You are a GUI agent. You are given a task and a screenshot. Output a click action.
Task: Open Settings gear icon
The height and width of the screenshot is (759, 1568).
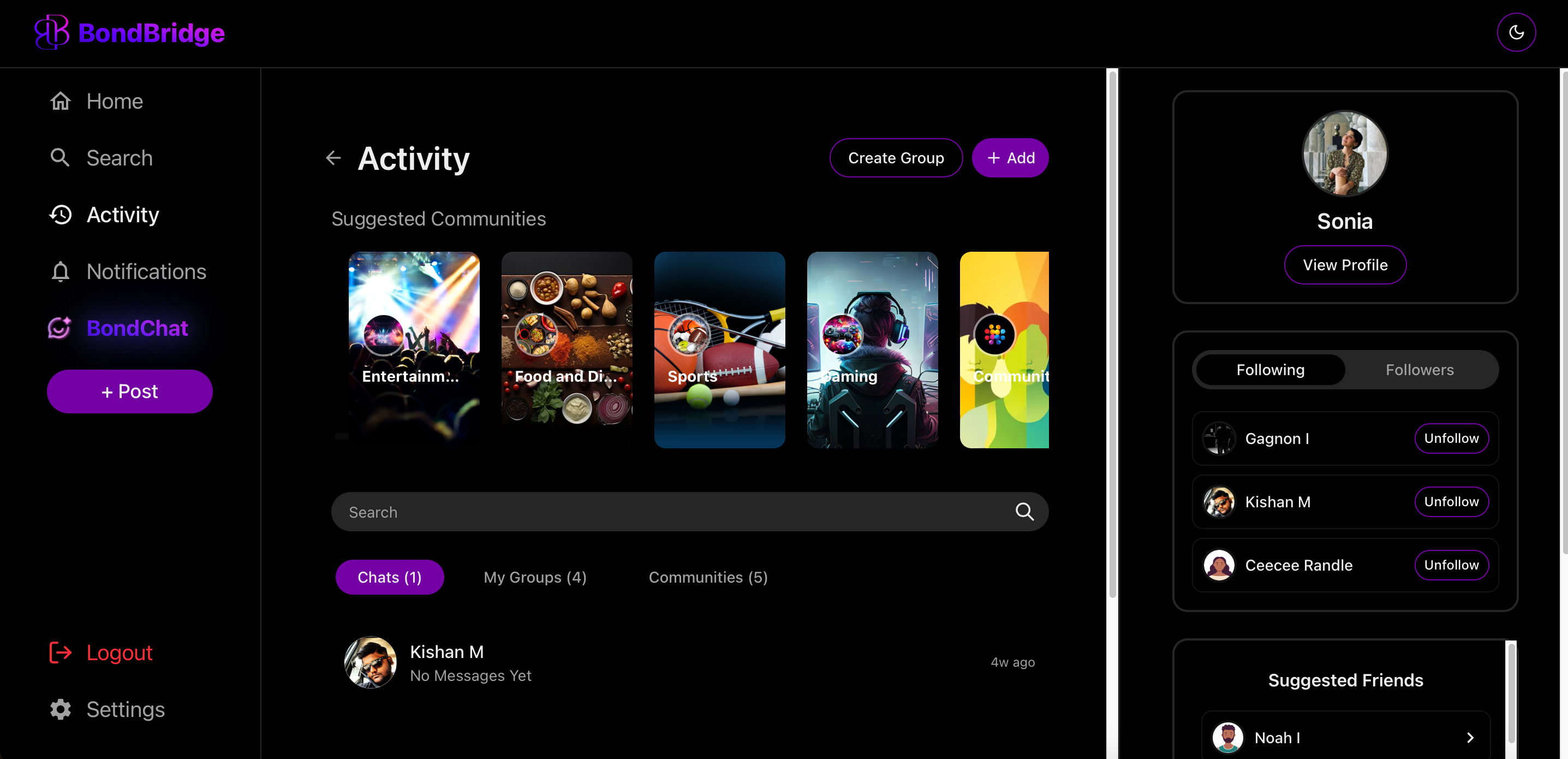pos(60,709)
